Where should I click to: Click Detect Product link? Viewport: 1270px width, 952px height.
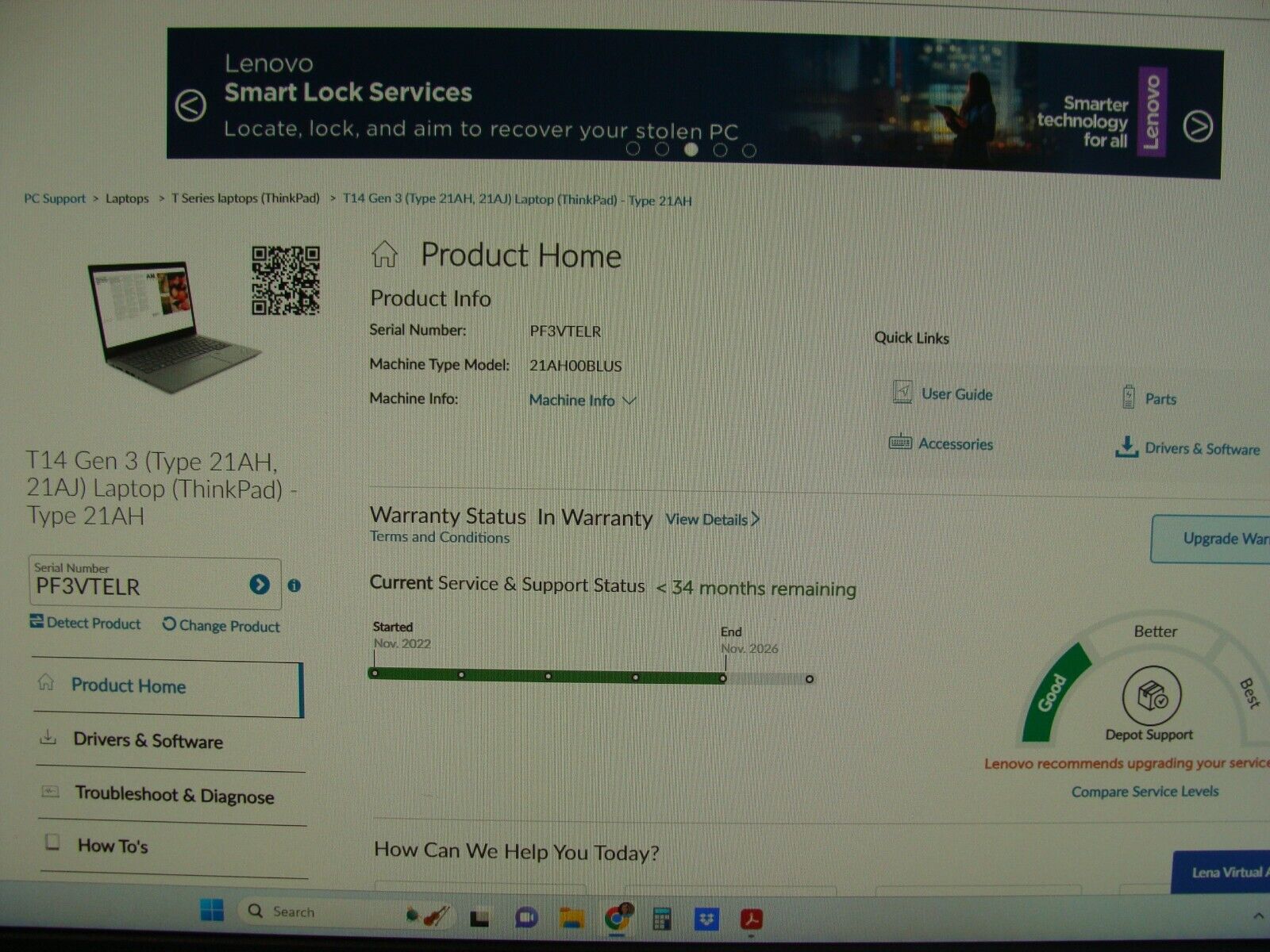[85, 623]
